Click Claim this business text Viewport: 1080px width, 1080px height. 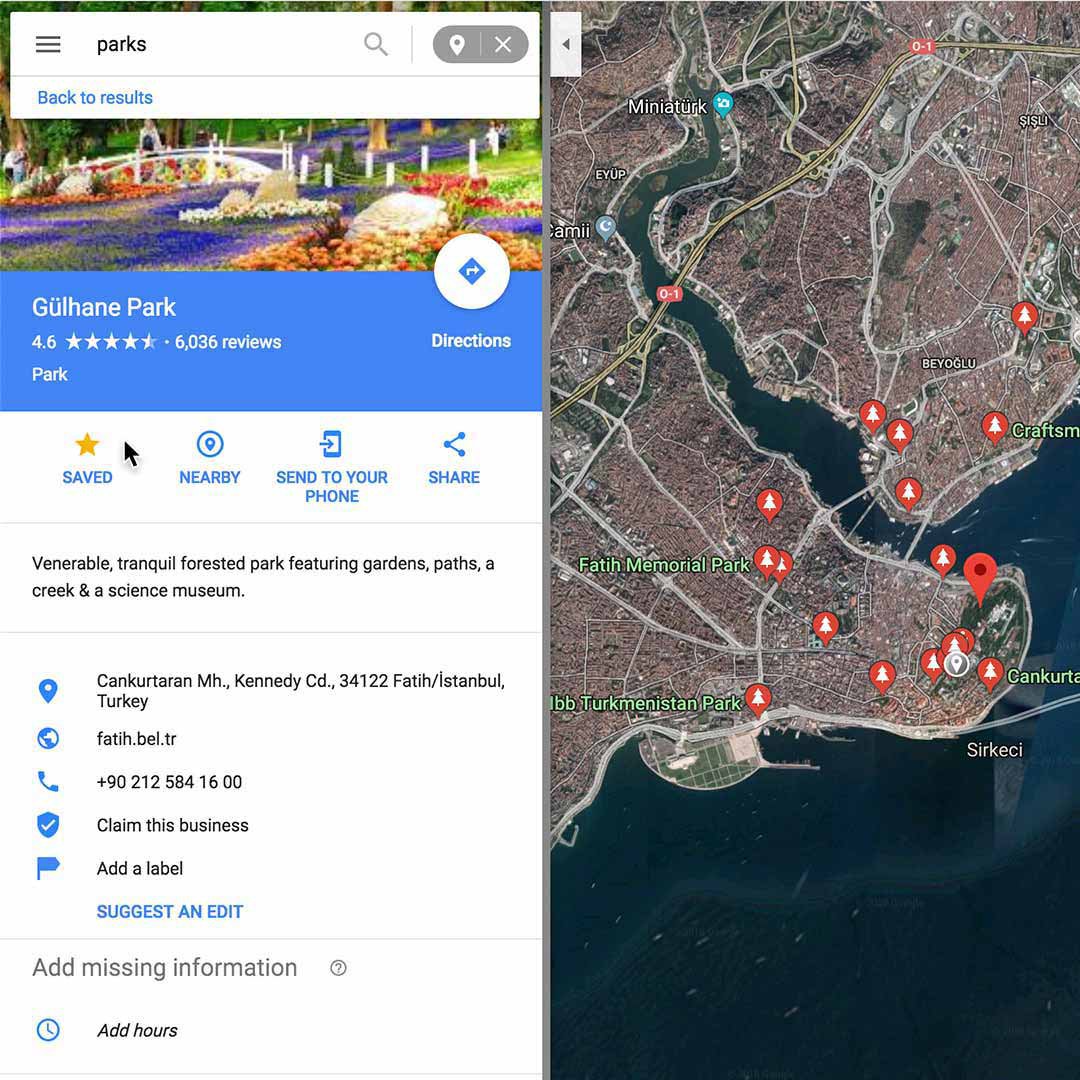173,826
